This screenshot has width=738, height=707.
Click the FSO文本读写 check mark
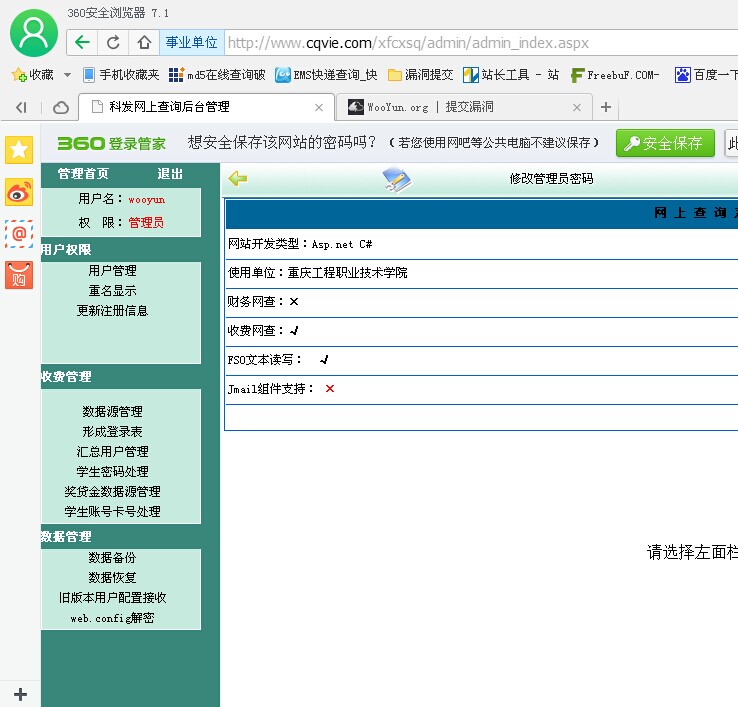tap(324, 360)
